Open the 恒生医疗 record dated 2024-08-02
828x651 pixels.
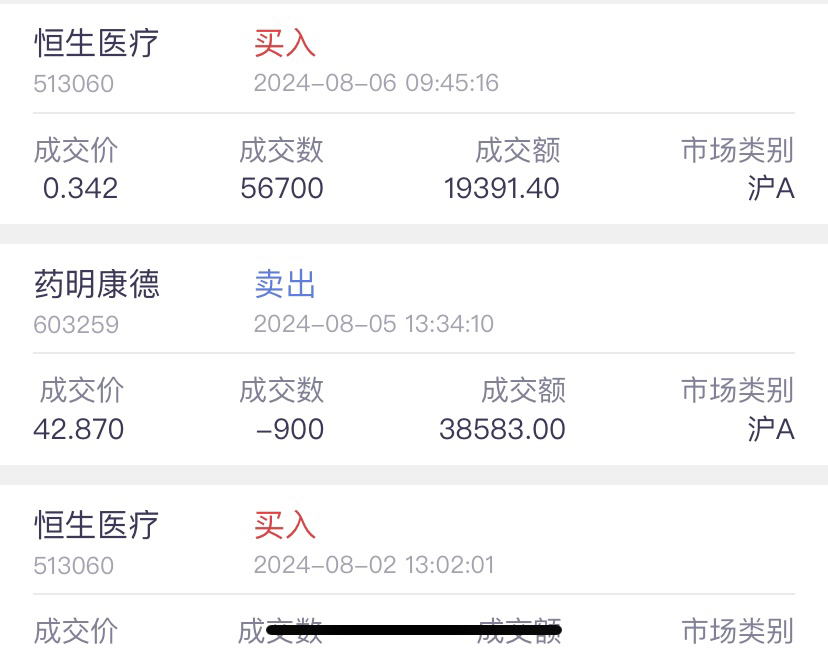414,568
